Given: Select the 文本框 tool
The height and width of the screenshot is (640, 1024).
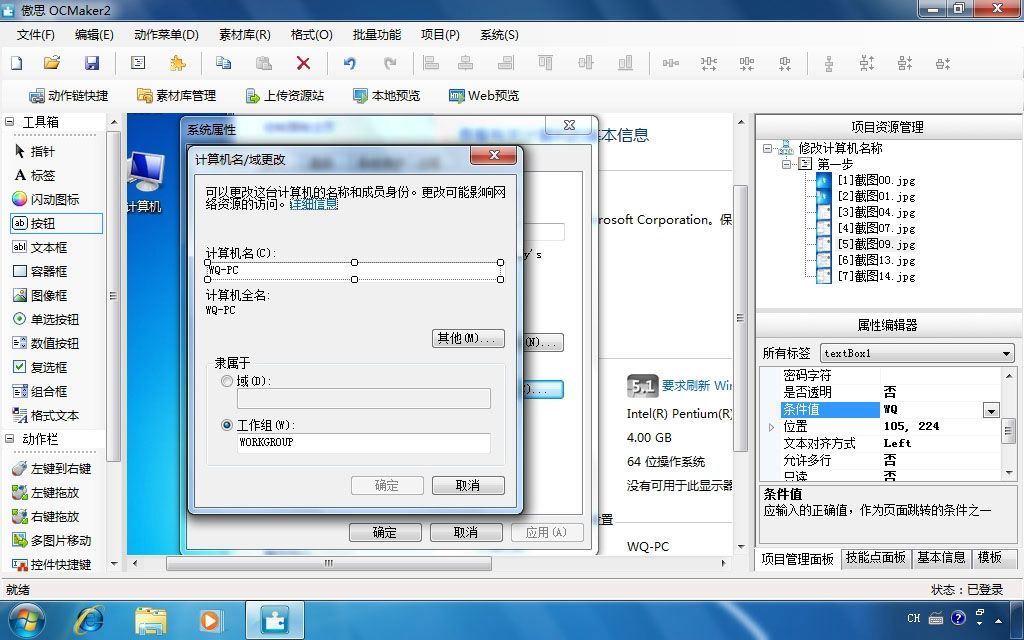Looking at the screenshot, I should pyautogui.click(x=40, y=248).
